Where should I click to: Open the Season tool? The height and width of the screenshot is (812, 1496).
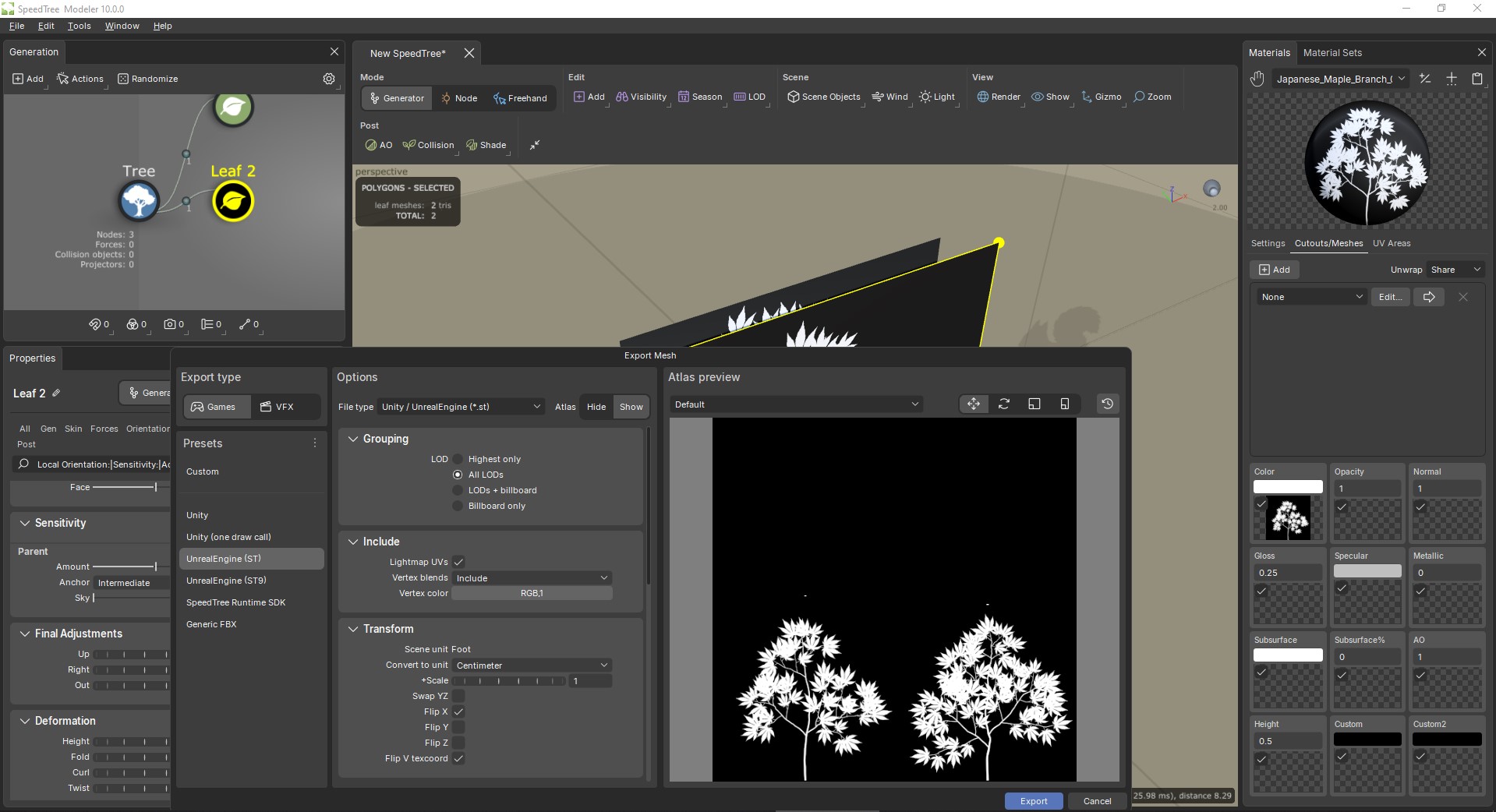pos(700,97)
